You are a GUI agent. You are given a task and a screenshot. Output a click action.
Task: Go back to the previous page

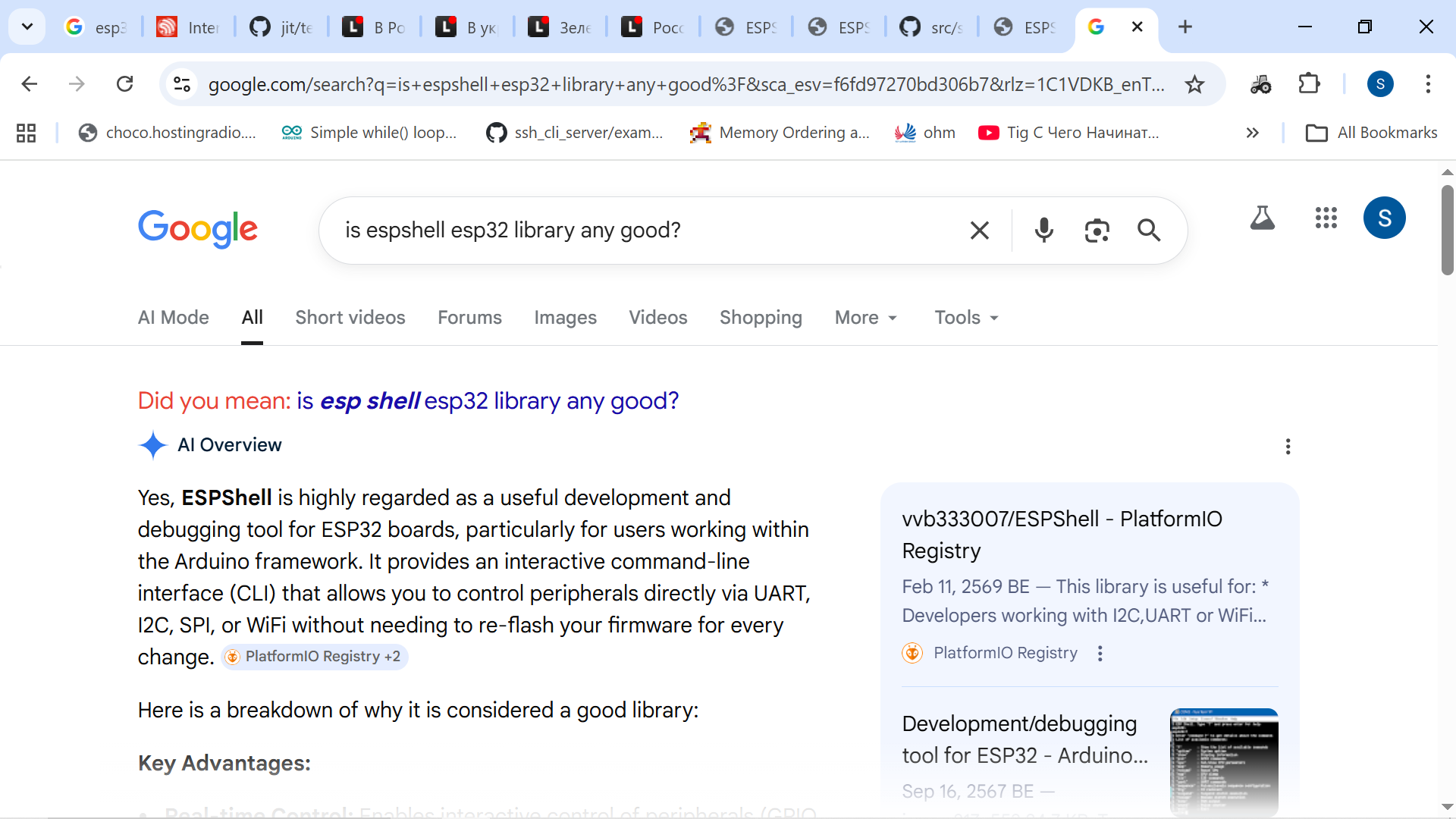30,83
